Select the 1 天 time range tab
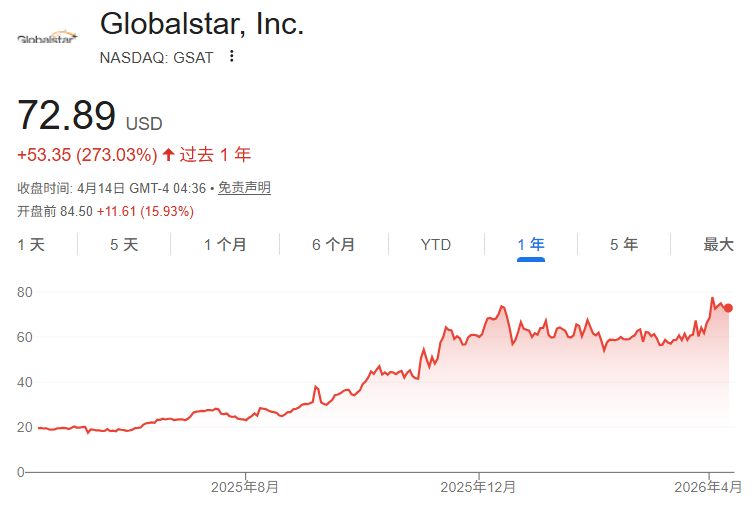This screenshot has height=513, width=754. tap(31, 245)
